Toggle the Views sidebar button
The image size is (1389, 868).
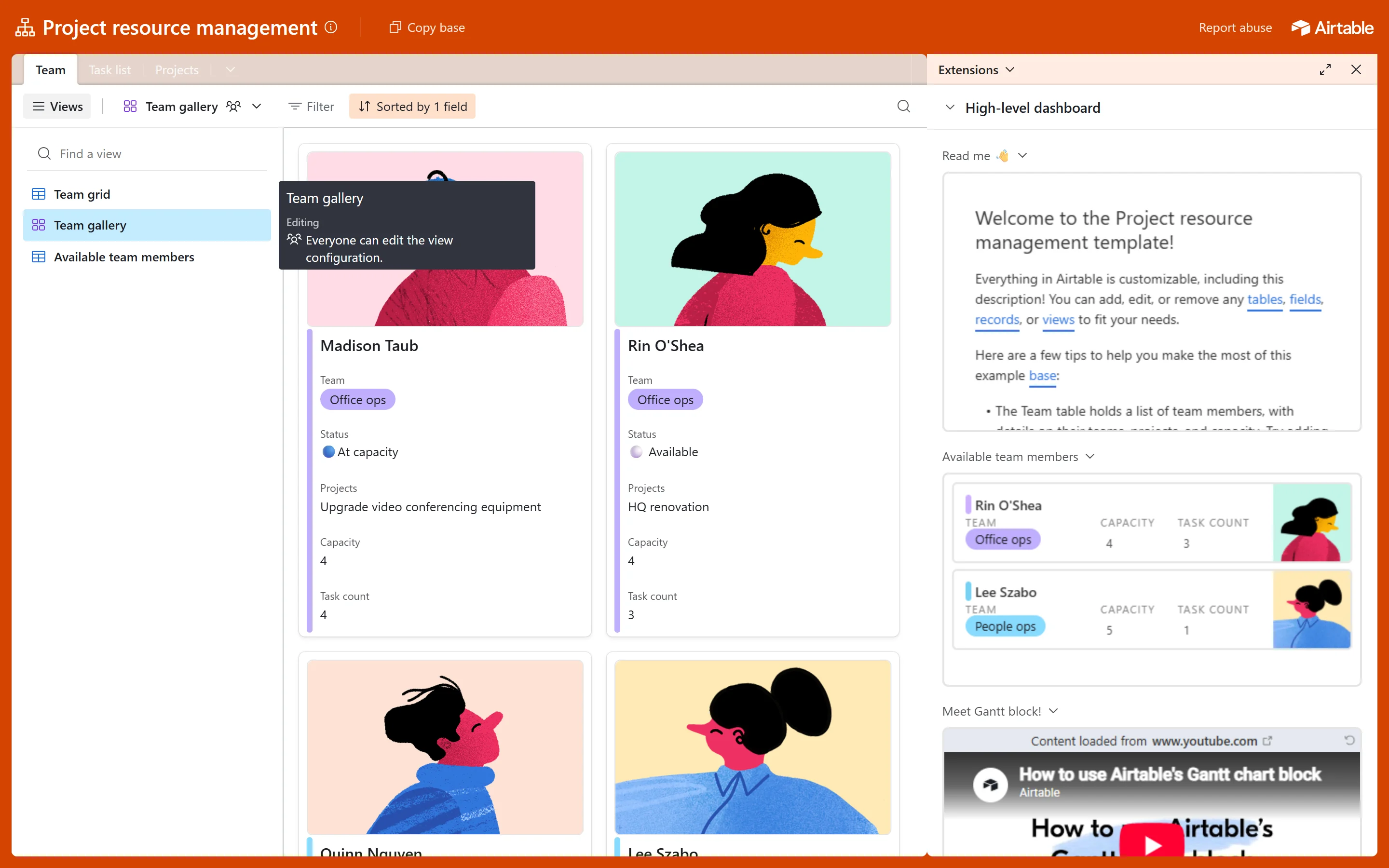coord(57,106)
